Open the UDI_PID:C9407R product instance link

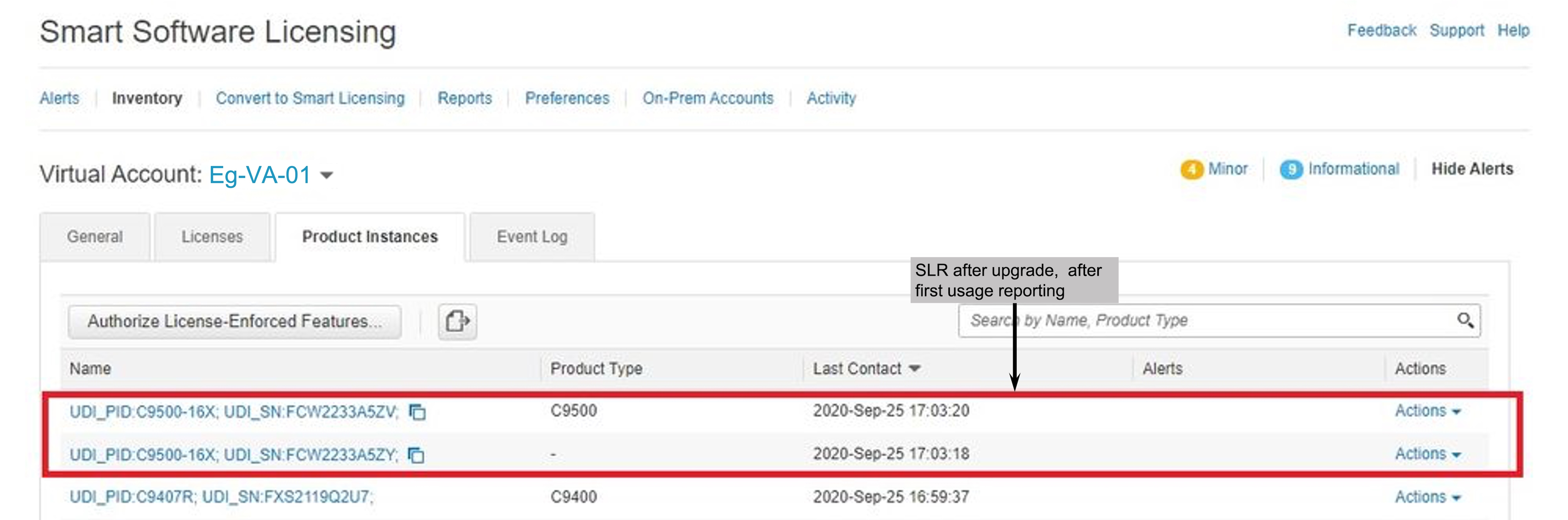tap(221, 497)
